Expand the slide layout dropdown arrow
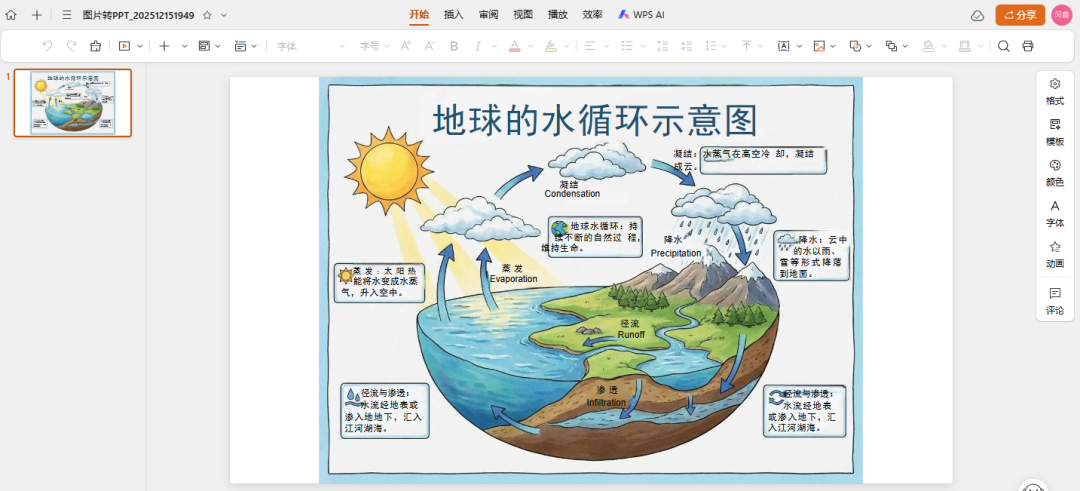This screenshot has width=1080, height=491. click(x=218, y=46)
